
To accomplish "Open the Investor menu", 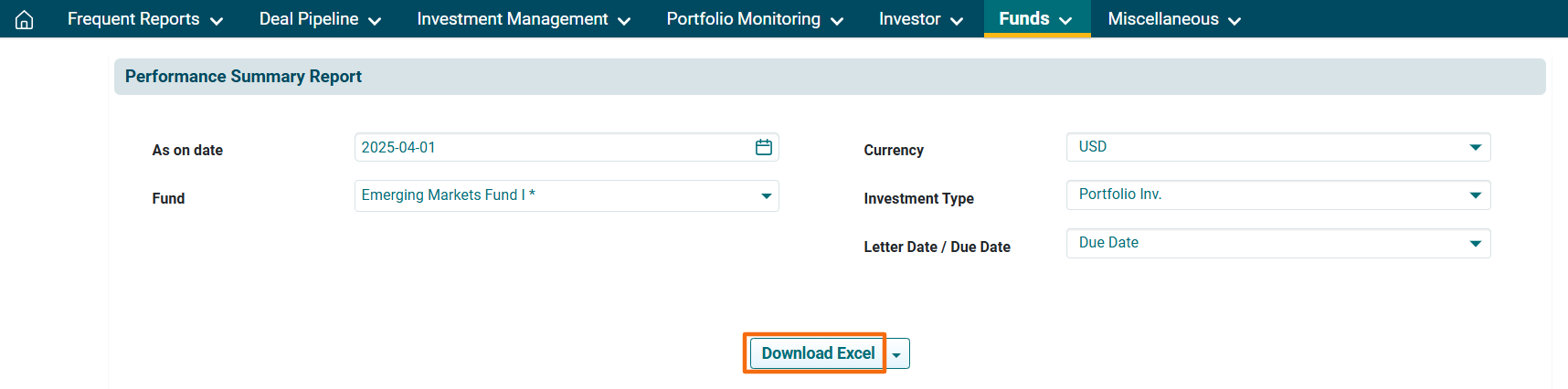I will coord(920,19).
